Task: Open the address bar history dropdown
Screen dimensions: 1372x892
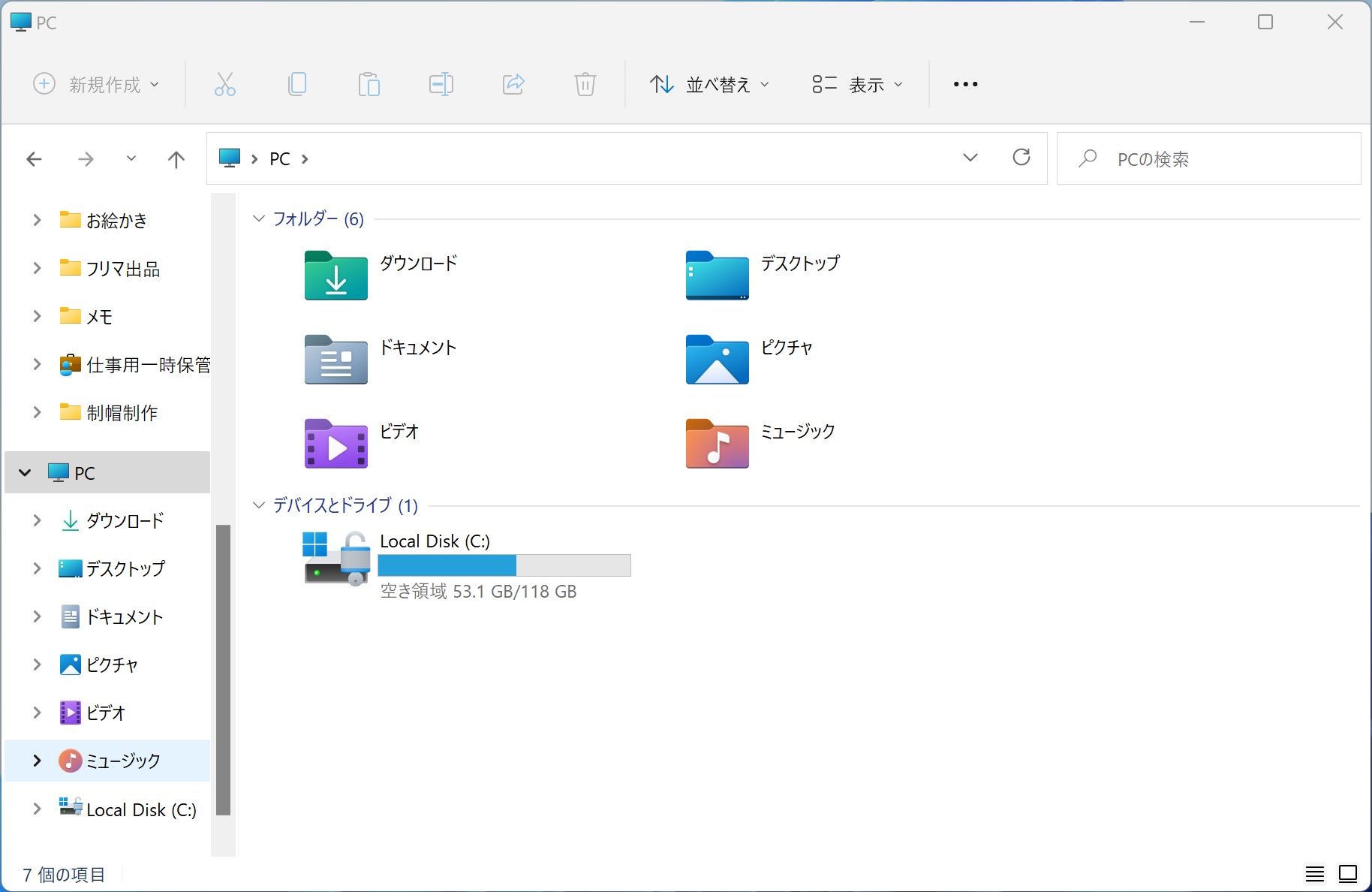Action: point(970,158)
